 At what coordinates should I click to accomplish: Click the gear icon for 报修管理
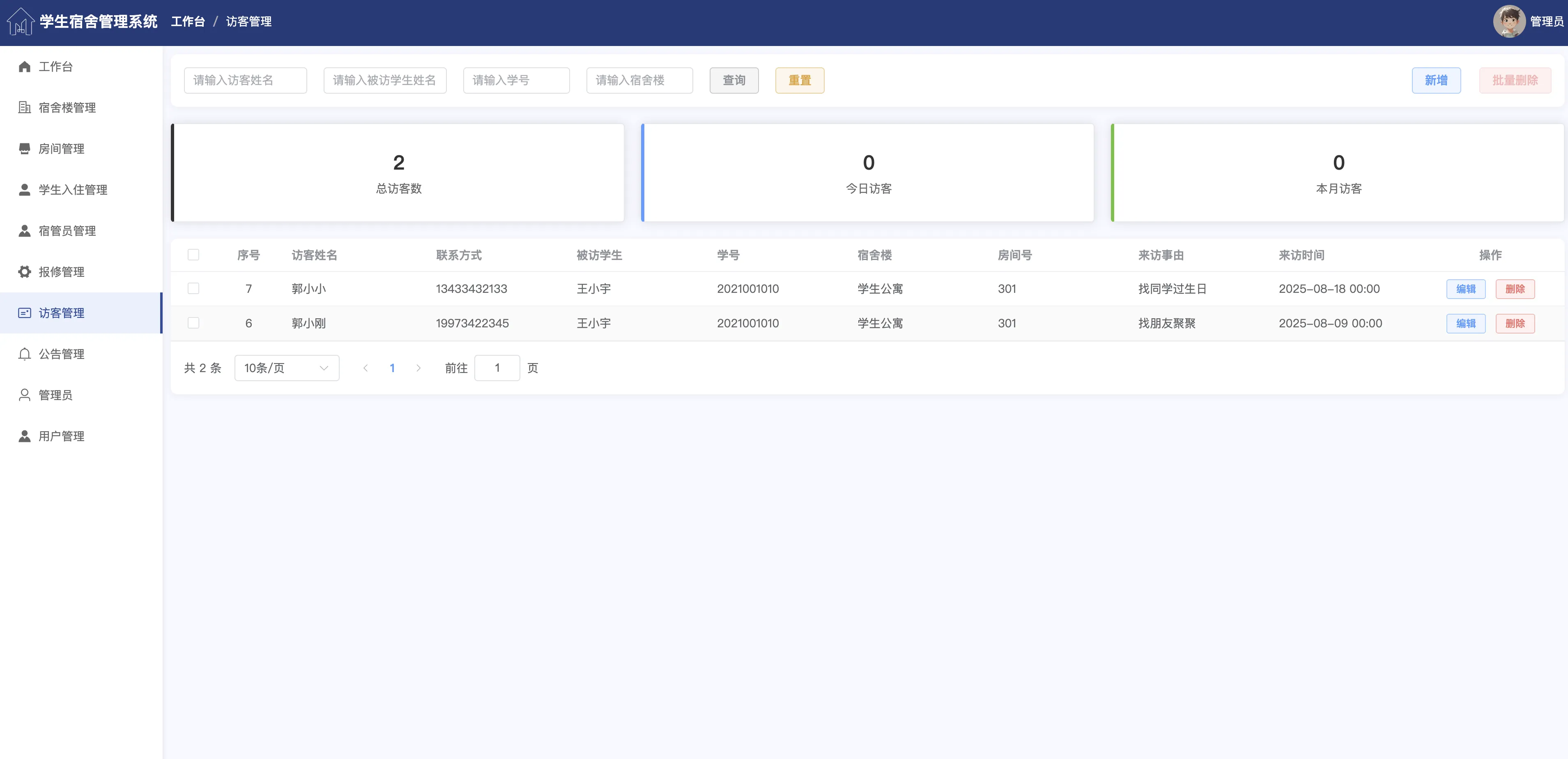[24, 271]
